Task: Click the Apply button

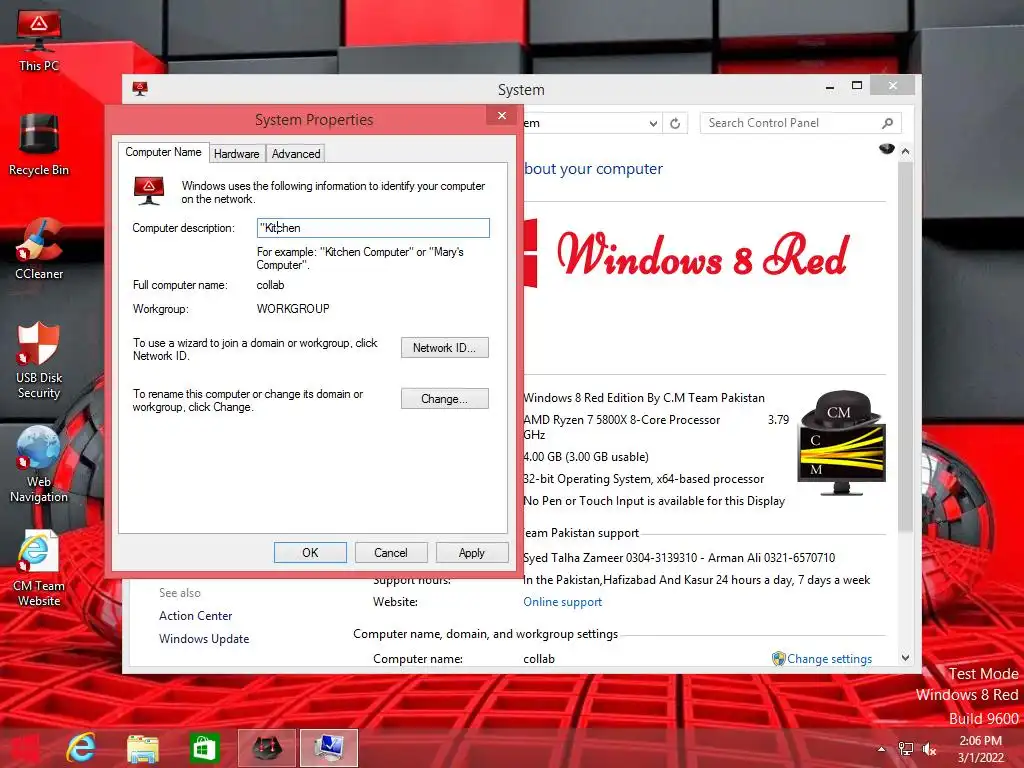Action: pos(472,552)
